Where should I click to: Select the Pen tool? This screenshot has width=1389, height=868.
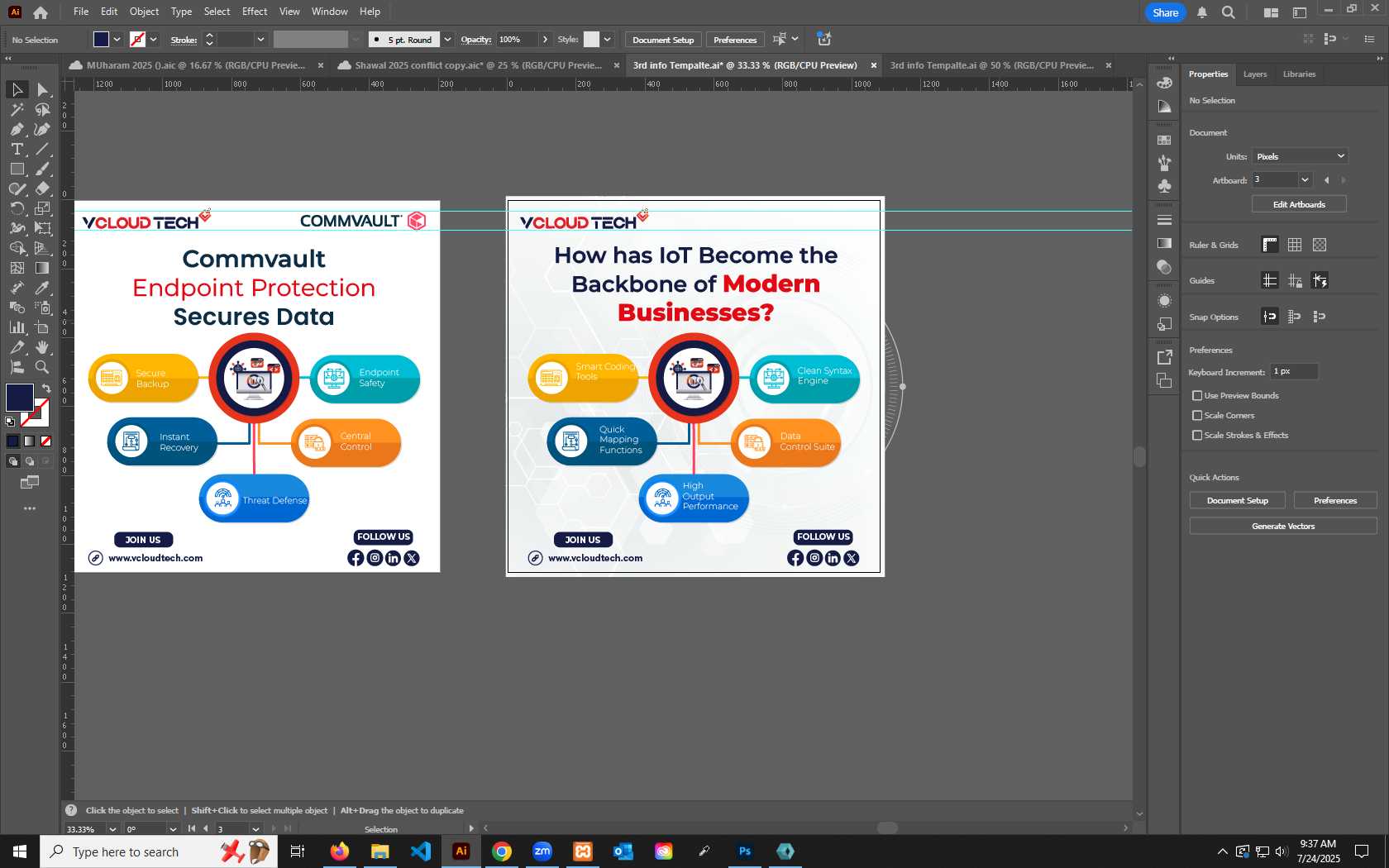17,129
